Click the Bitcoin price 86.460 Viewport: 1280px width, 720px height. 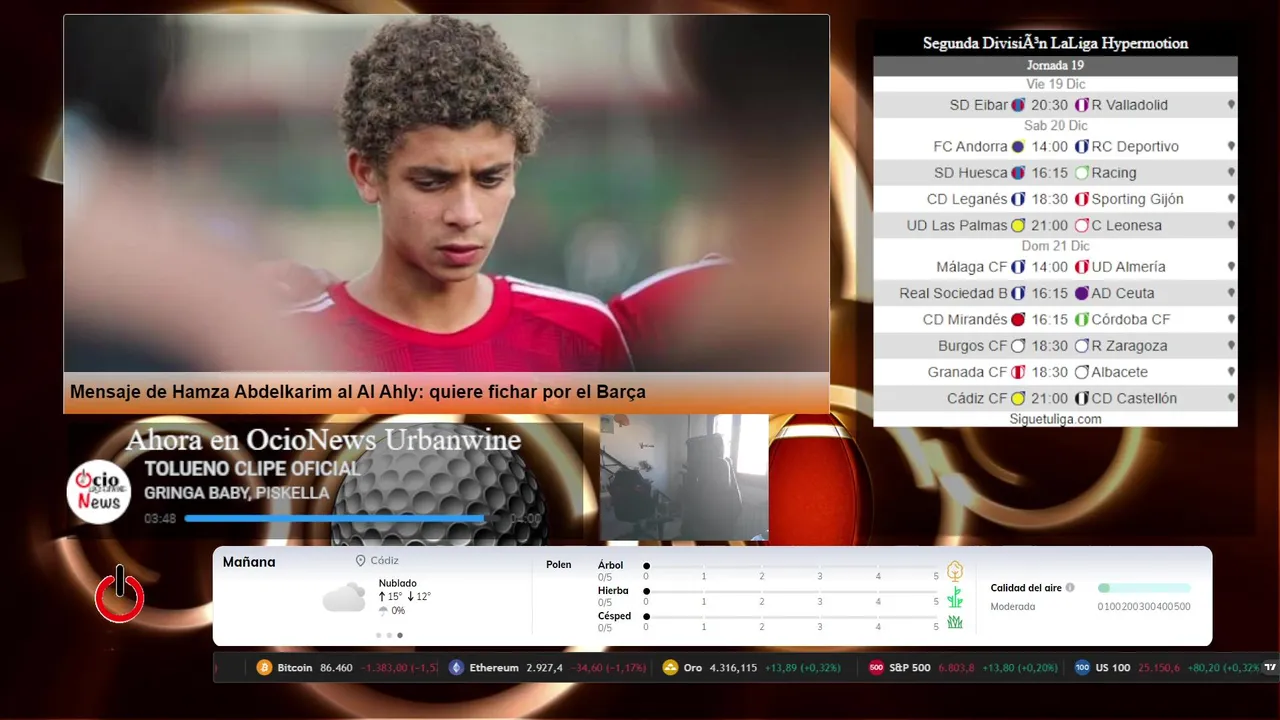click(336, 667)
